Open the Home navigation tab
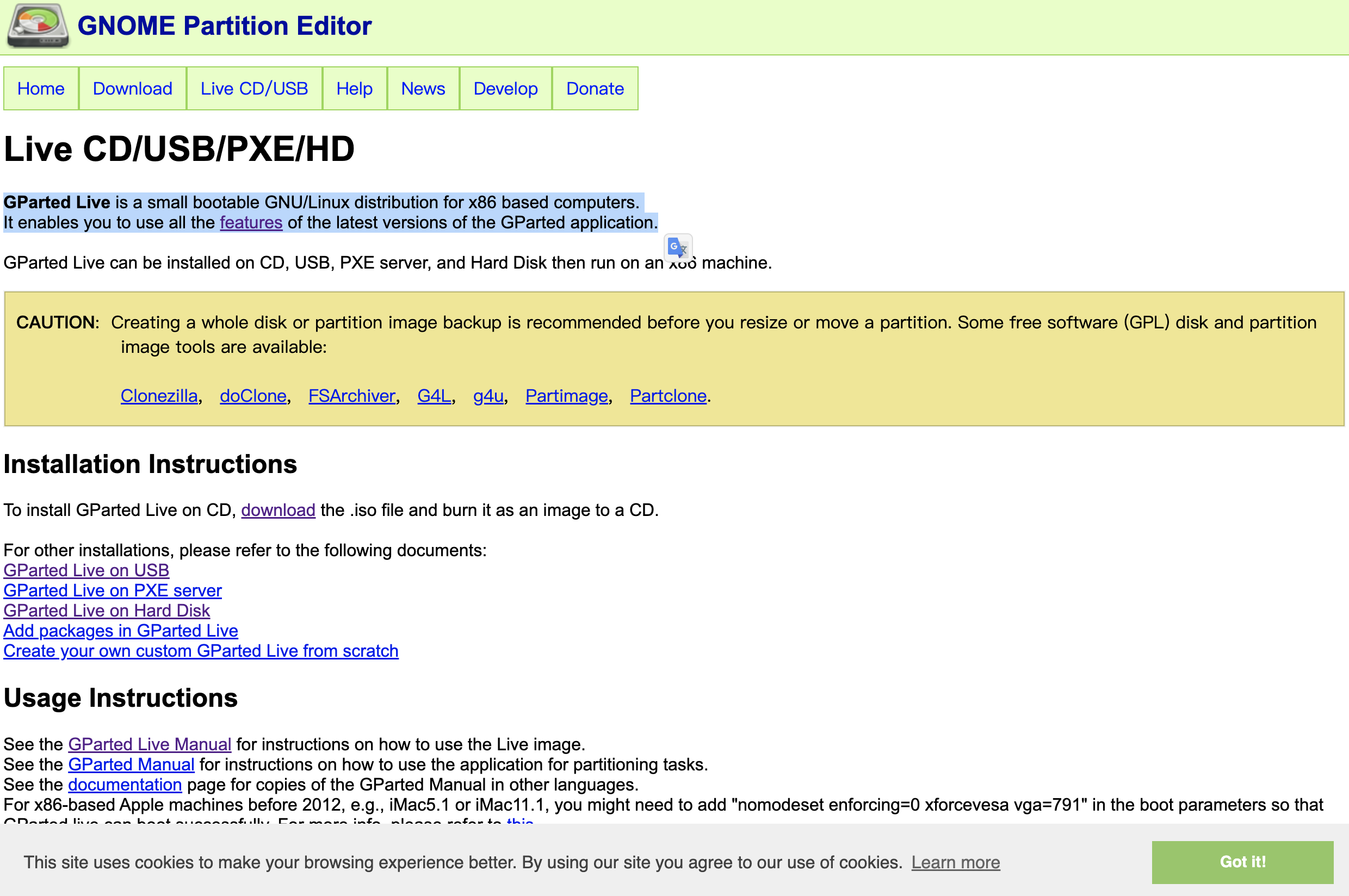The height and width of the screenshot is (896, 1349). pyautogui.click(x=41, y=89)
